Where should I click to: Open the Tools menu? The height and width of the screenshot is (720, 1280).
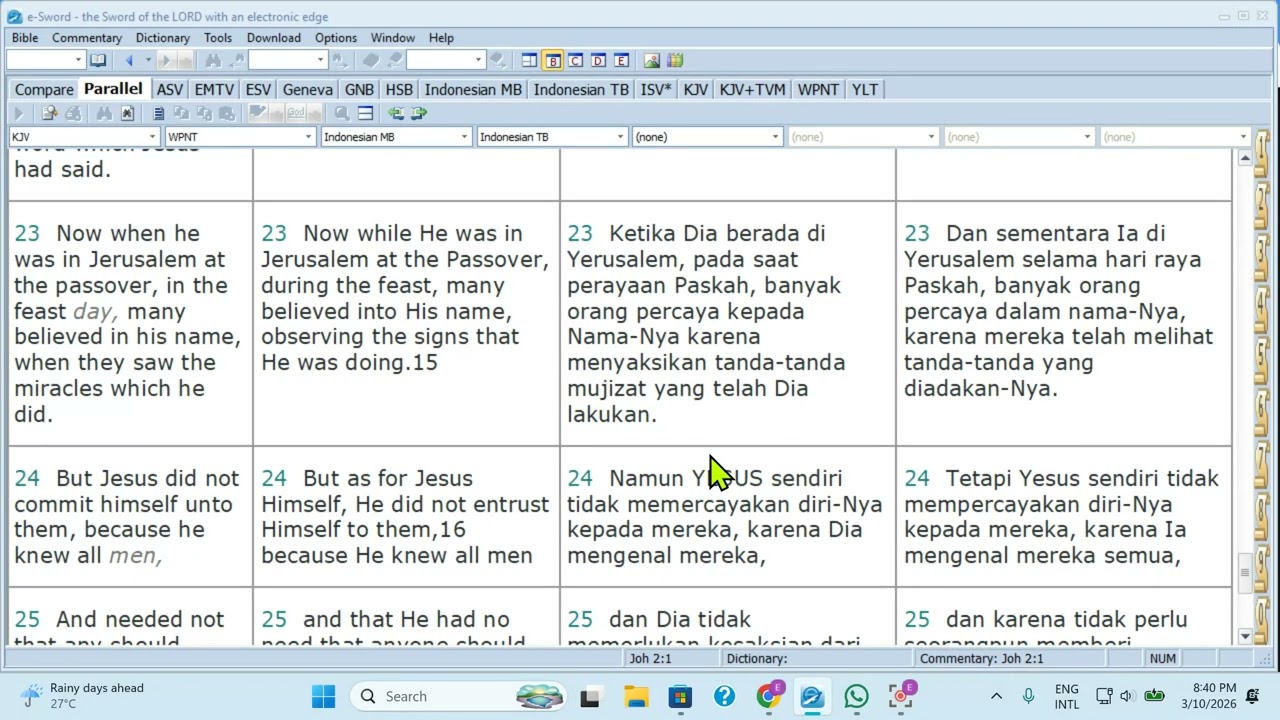pyautogui.click(x=218, y=37)
